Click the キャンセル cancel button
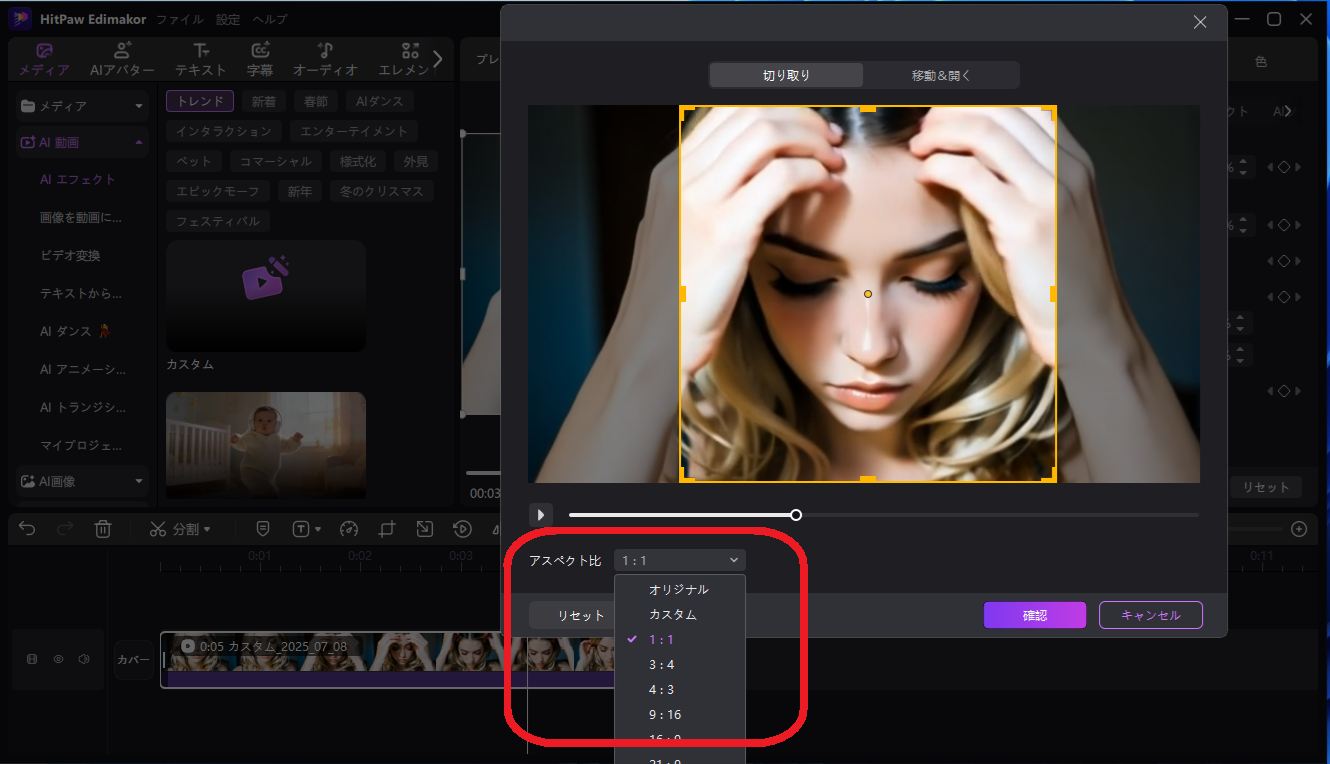Screen dimensions: 1330x764 [1151, 615]
